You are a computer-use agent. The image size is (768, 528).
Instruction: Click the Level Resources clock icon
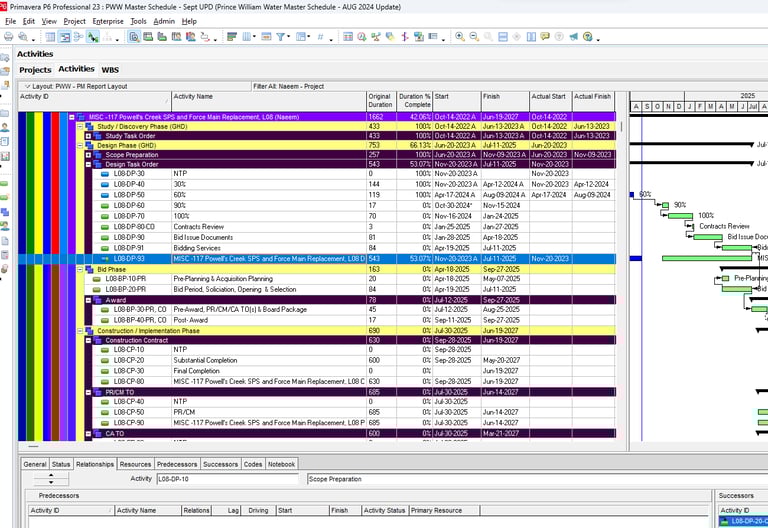click(362, 37)
